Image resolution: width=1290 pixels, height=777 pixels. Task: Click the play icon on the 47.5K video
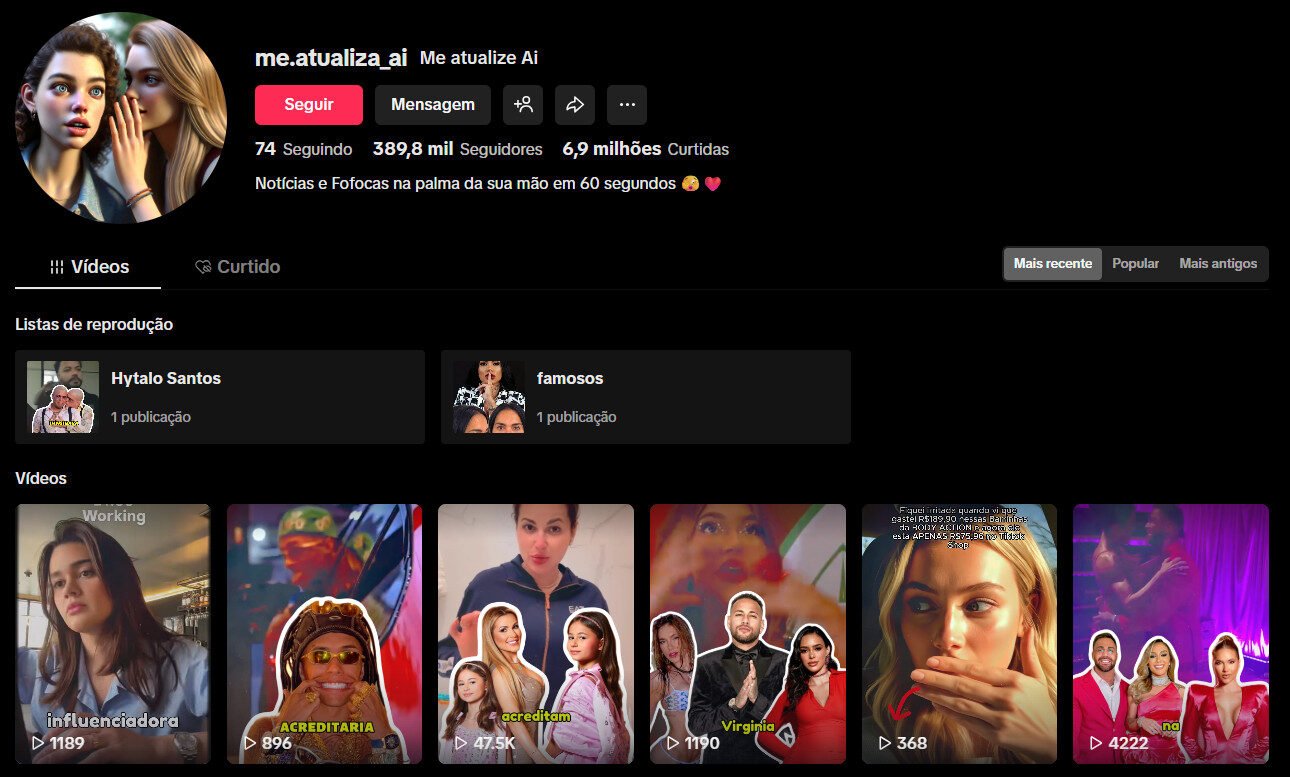tap(461, 743)
